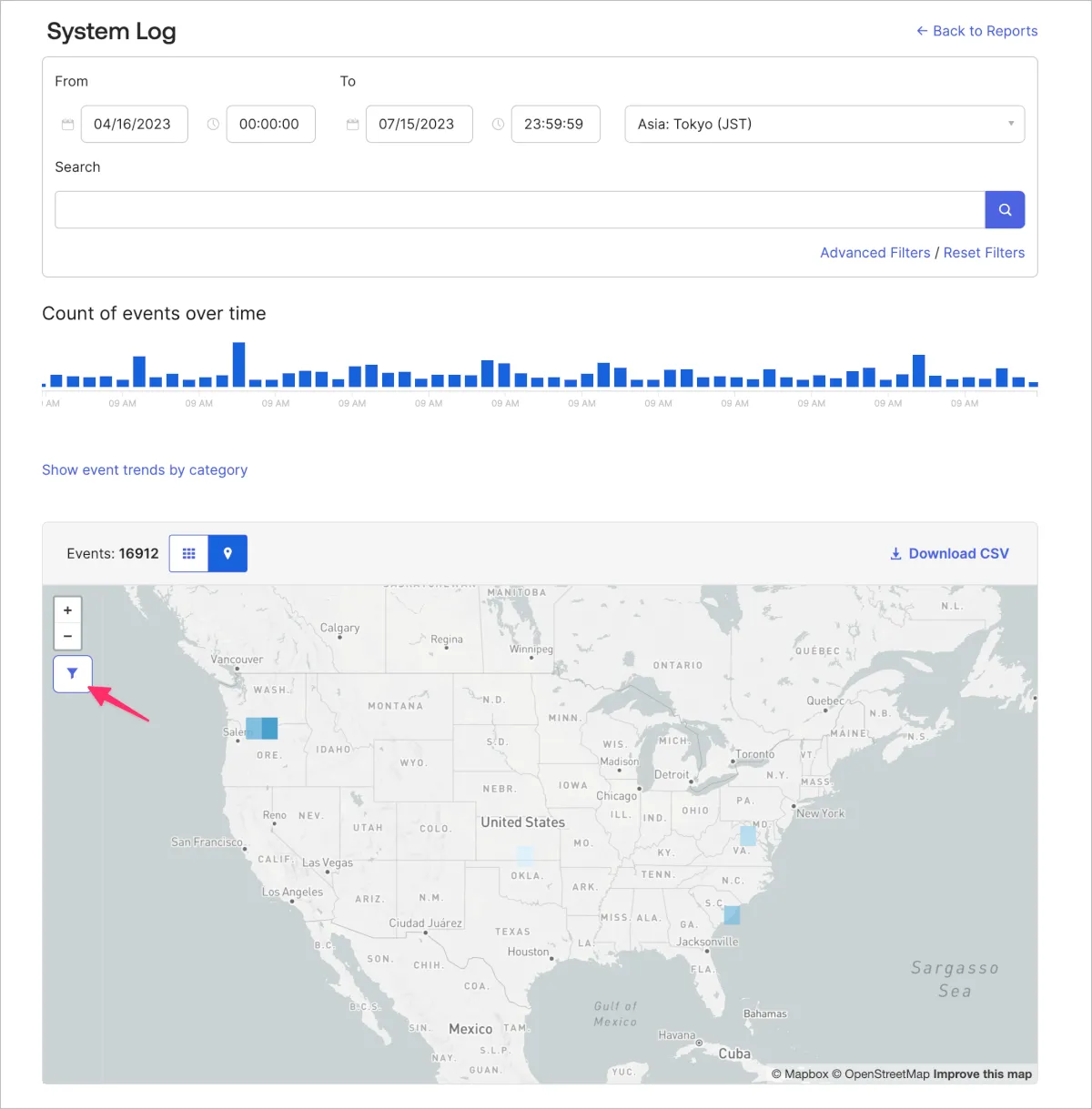The image size is (1092, 1109).
Task: Click the tallest bar in the events chart
Action: click(x=238, y=365)
